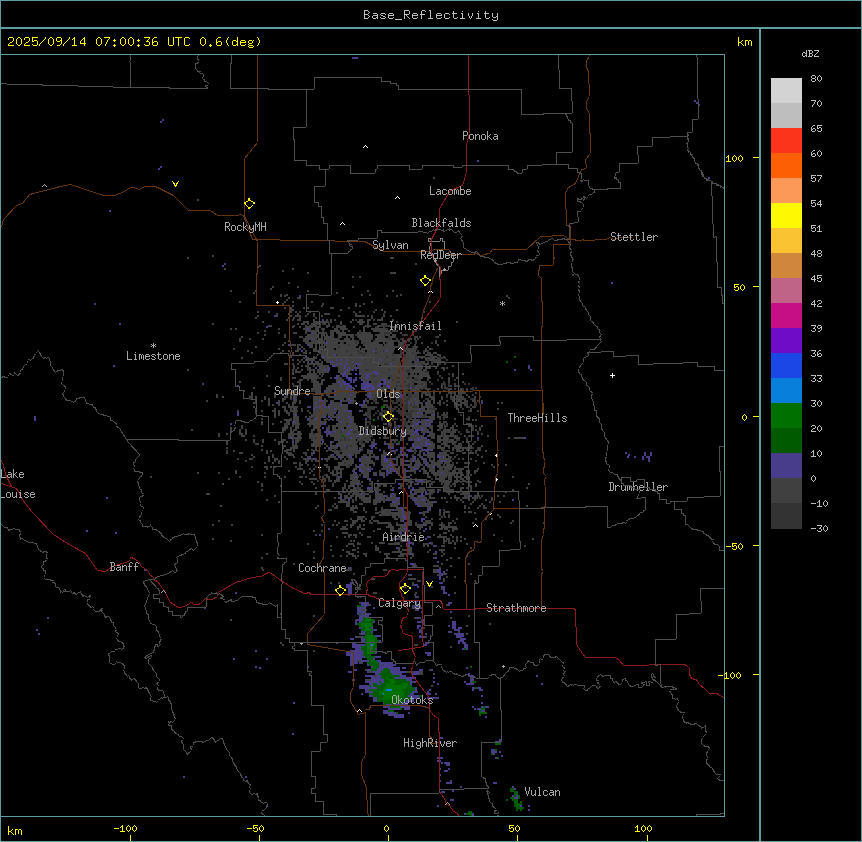Click the 36 dBZ blue legend swatch

786,365
